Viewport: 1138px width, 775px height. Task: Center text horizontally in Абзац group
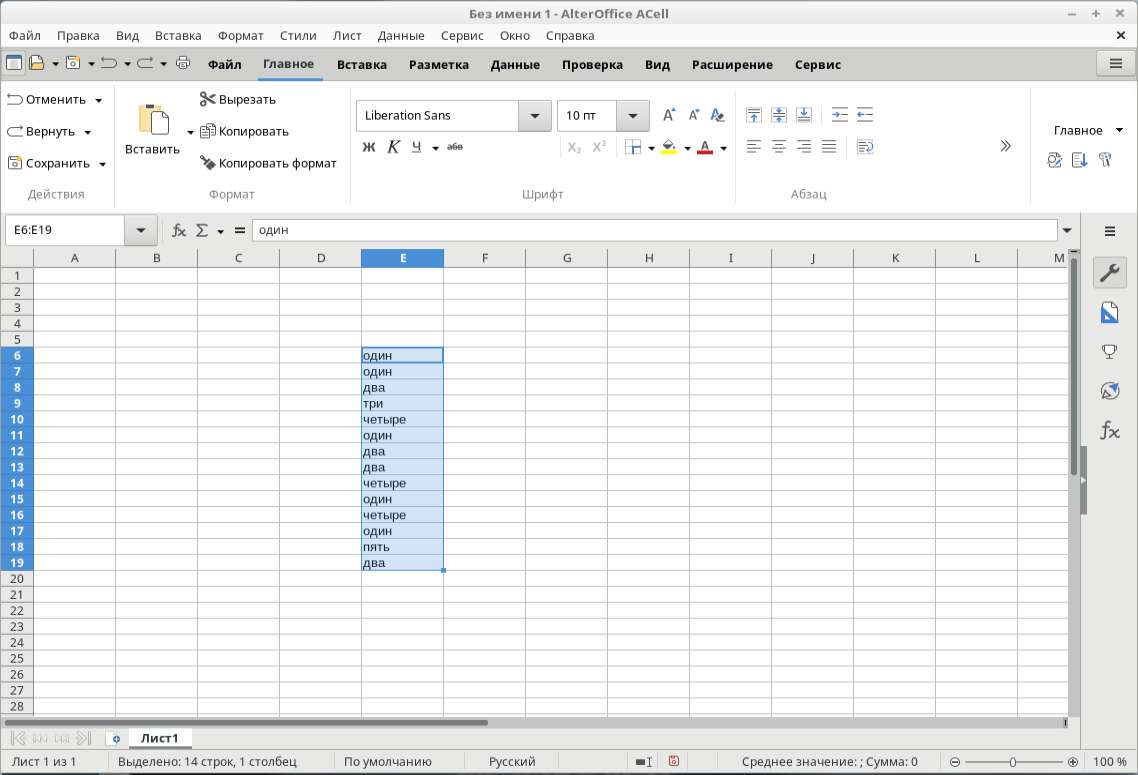779,147
